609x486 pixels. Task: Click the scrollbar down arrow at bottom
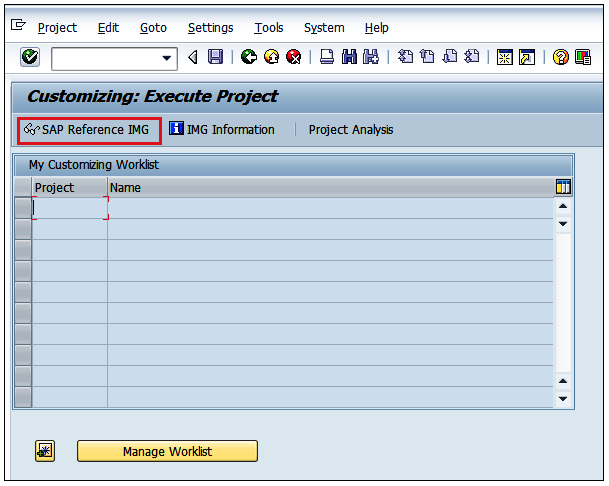(563, 398)
